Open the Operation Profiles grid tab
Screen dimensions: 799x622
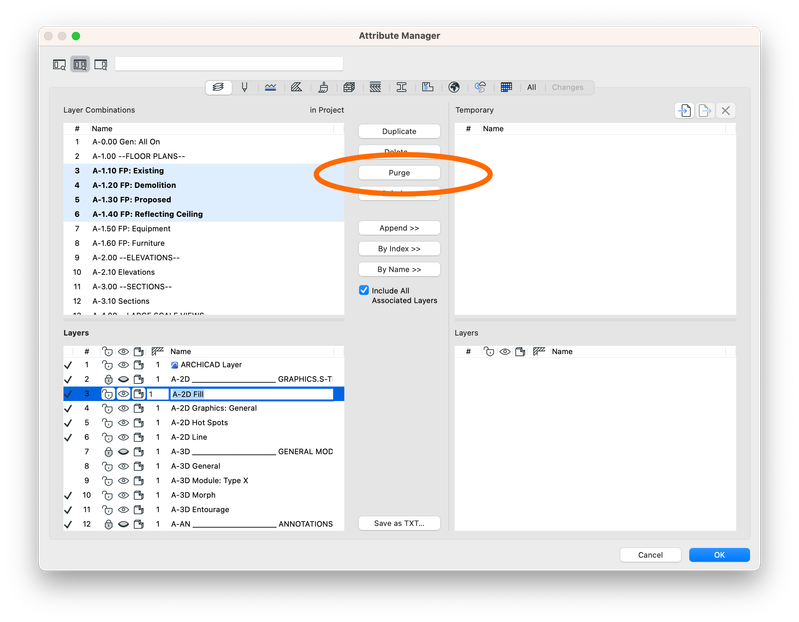point(506,87)
